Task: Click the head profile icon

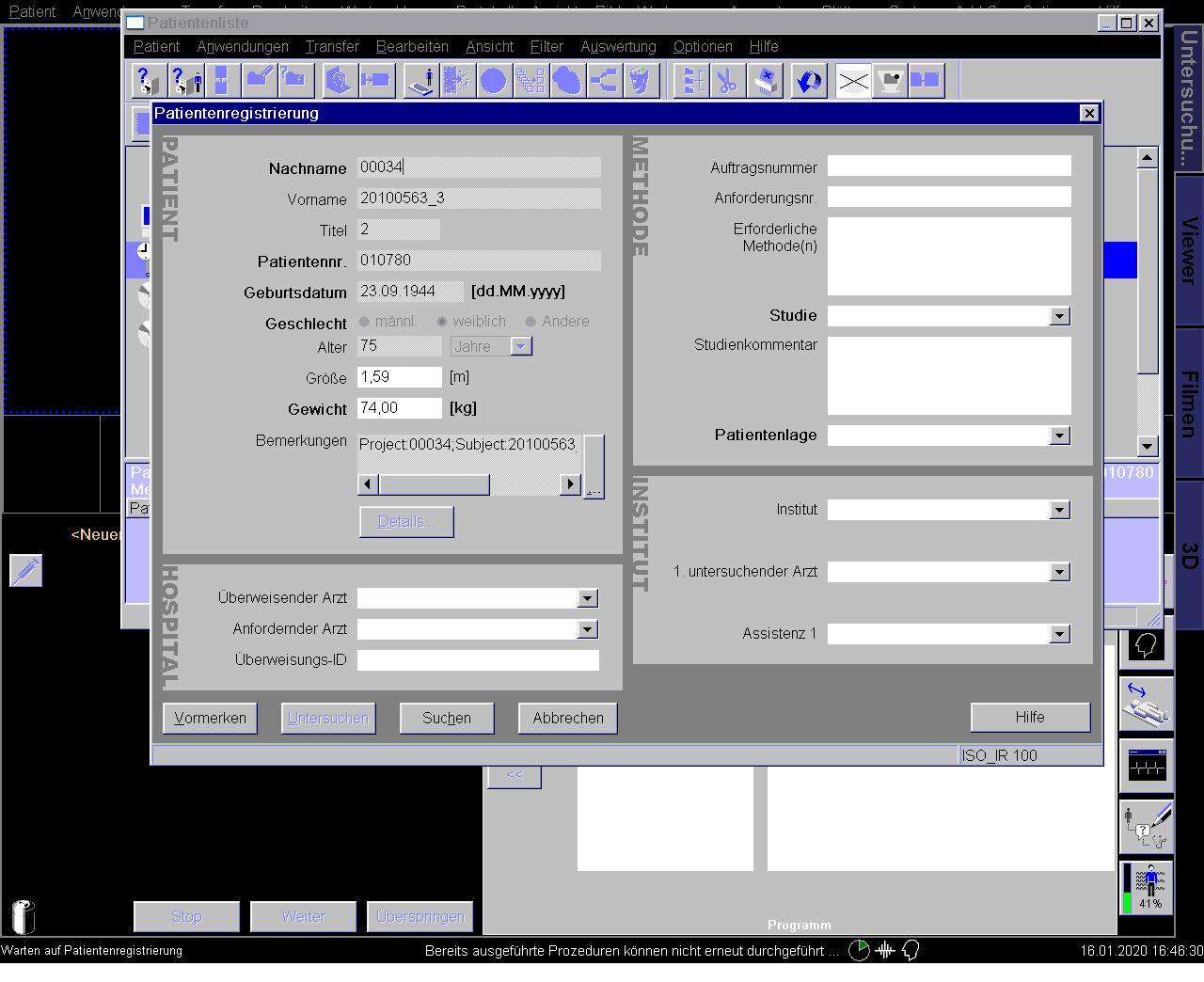Action: click(x=1147, y=645)
